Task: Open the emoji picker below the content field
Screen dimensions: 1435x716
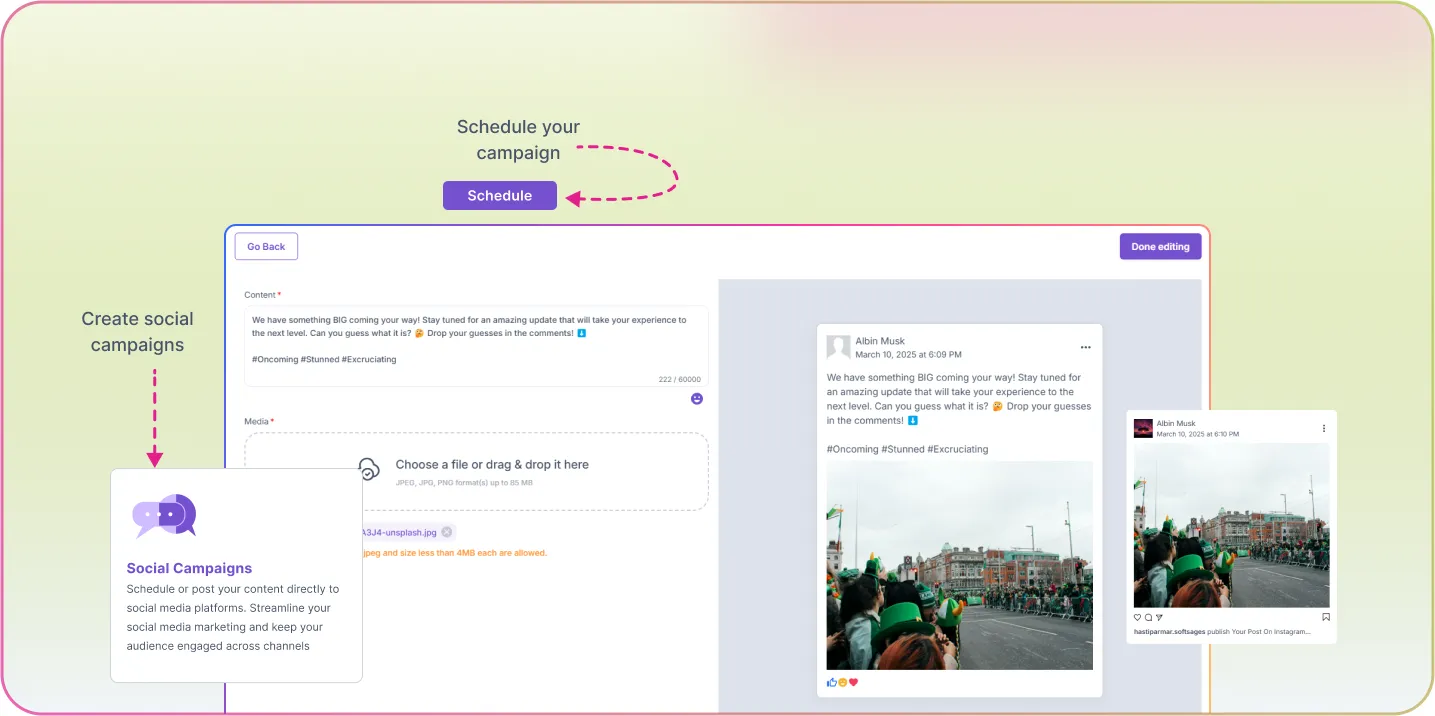Action: (x=697, y=398)
